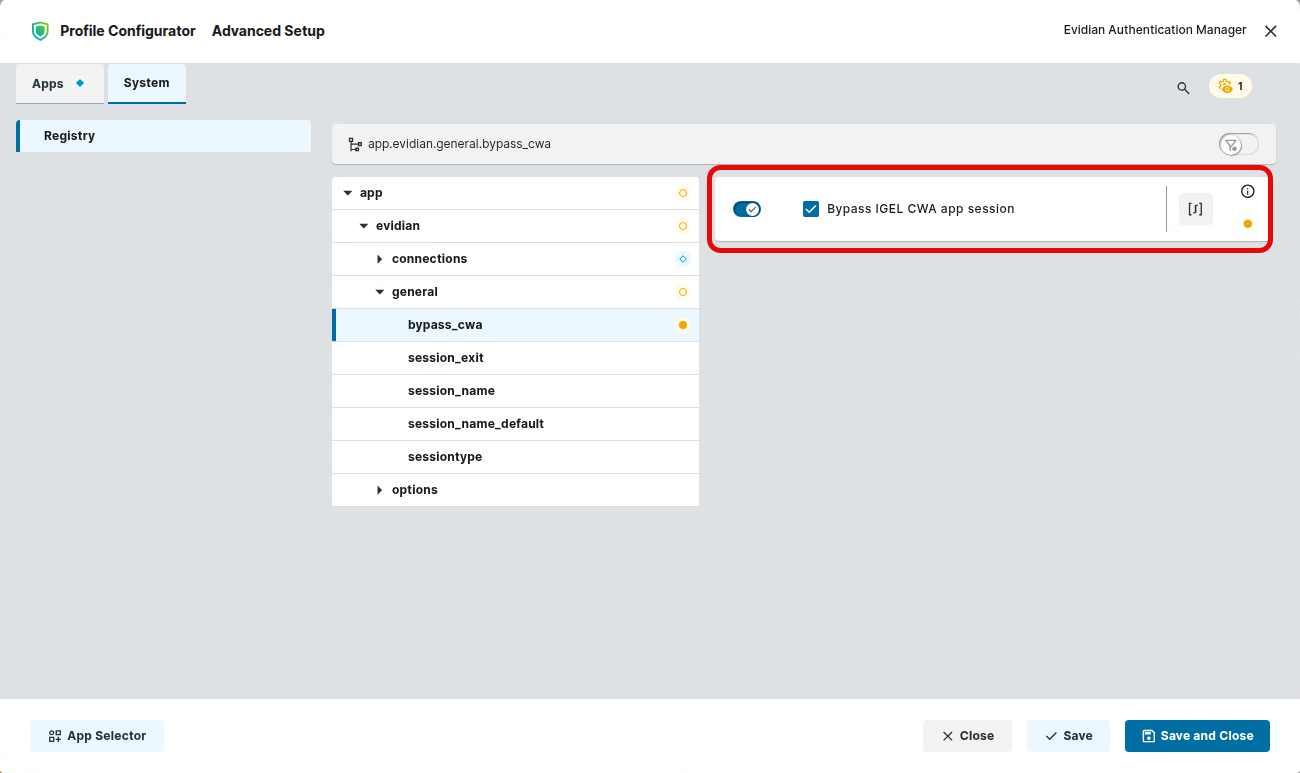This screenshot has width=1300, height=773.
Task: Toggle the active-parameter filter switch
Action: point(1239,145)
